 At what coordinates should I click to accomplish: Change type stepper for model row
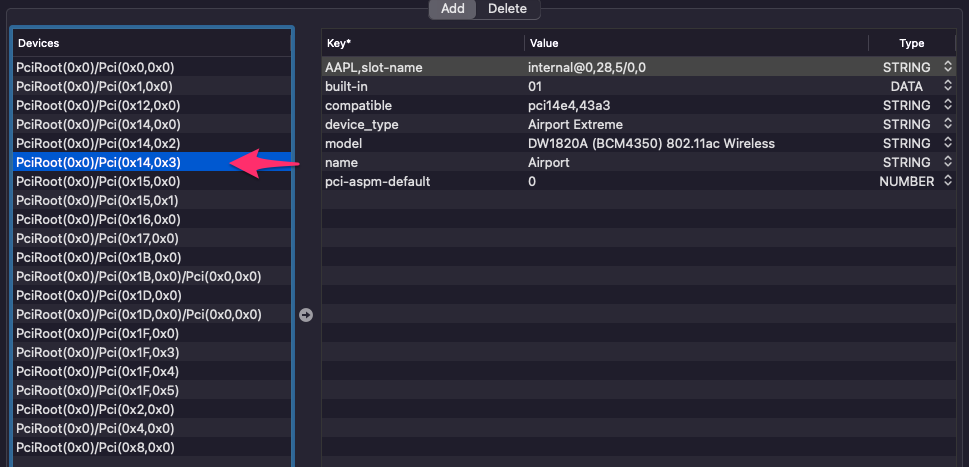pos(948,143)
